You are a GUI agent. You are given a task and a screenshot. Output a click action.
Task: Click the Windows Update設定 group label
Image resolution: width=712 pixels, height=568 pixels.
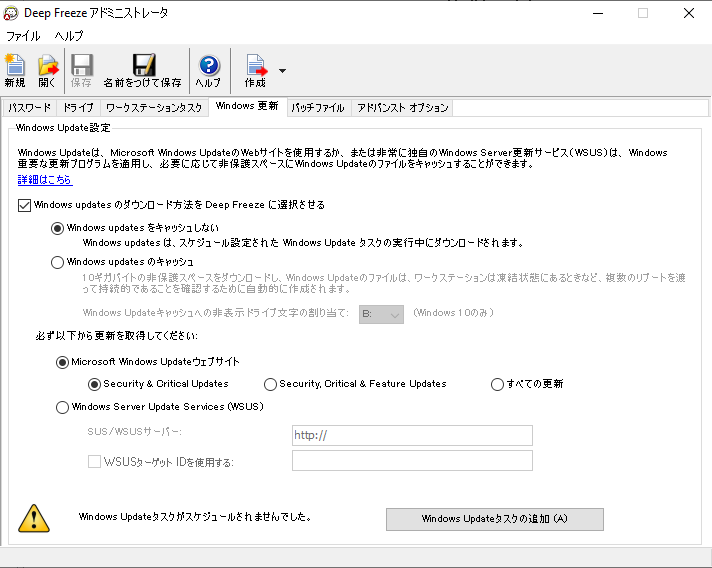tap(63, 128)
